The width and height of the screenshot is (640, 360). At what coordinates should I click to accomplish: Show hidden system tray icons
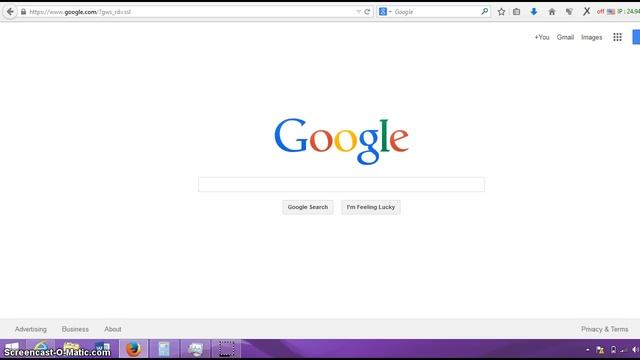(587, 350)
